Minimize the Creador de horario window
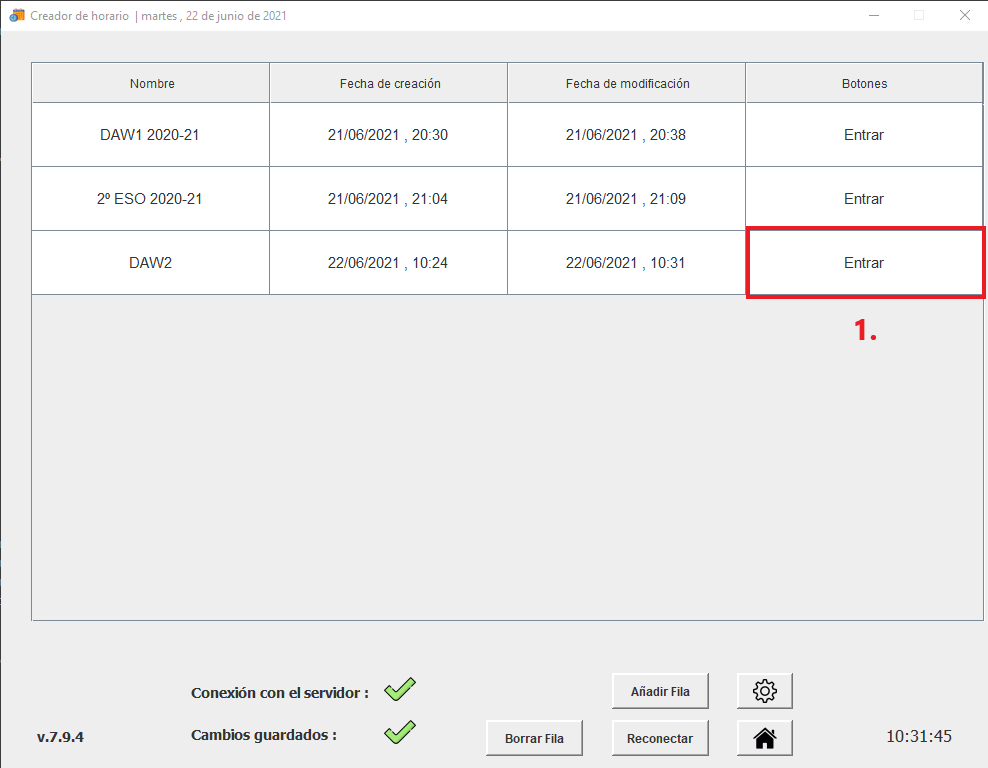988x768 pixels. click(x=874, y=15)
